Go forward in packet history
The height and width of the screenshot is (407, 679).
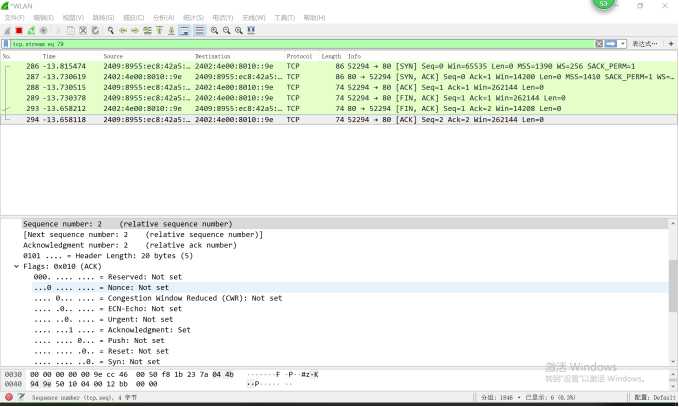135,30
